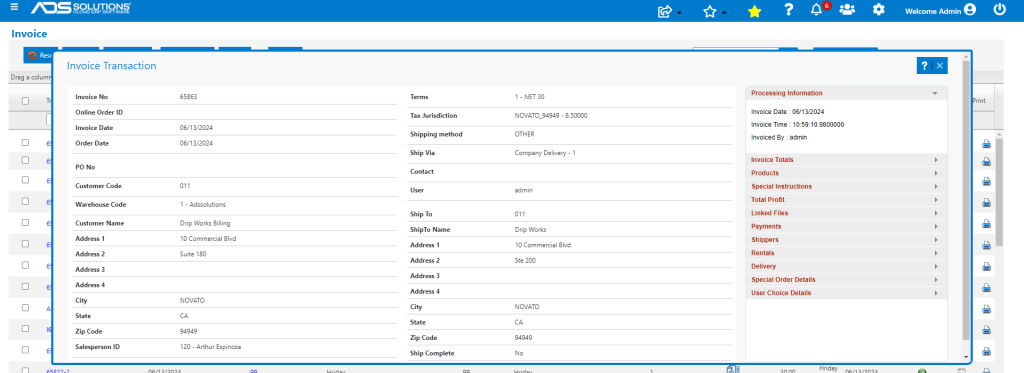Expand the Linked Files section
The height and width of the screenshot is (373, 1024).
[x=846, y=213]
